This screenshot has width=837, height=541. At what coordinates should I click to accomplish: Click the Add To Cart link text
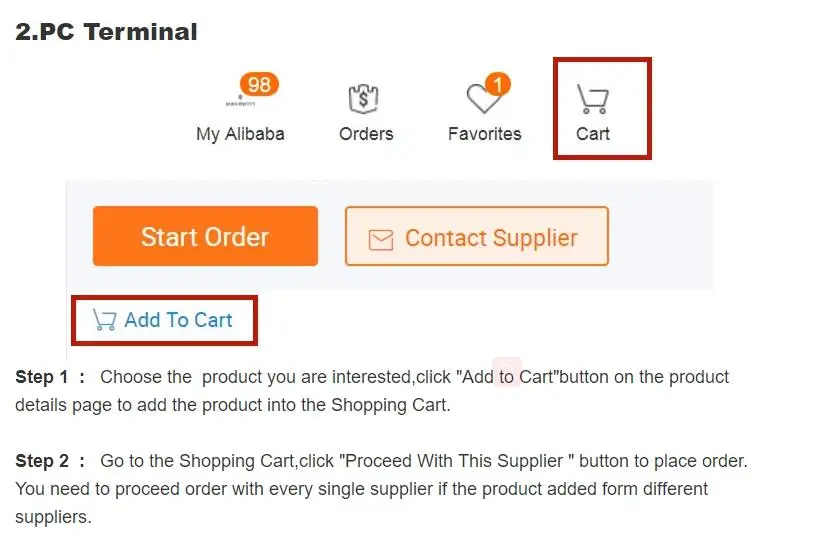click(178, 320)
